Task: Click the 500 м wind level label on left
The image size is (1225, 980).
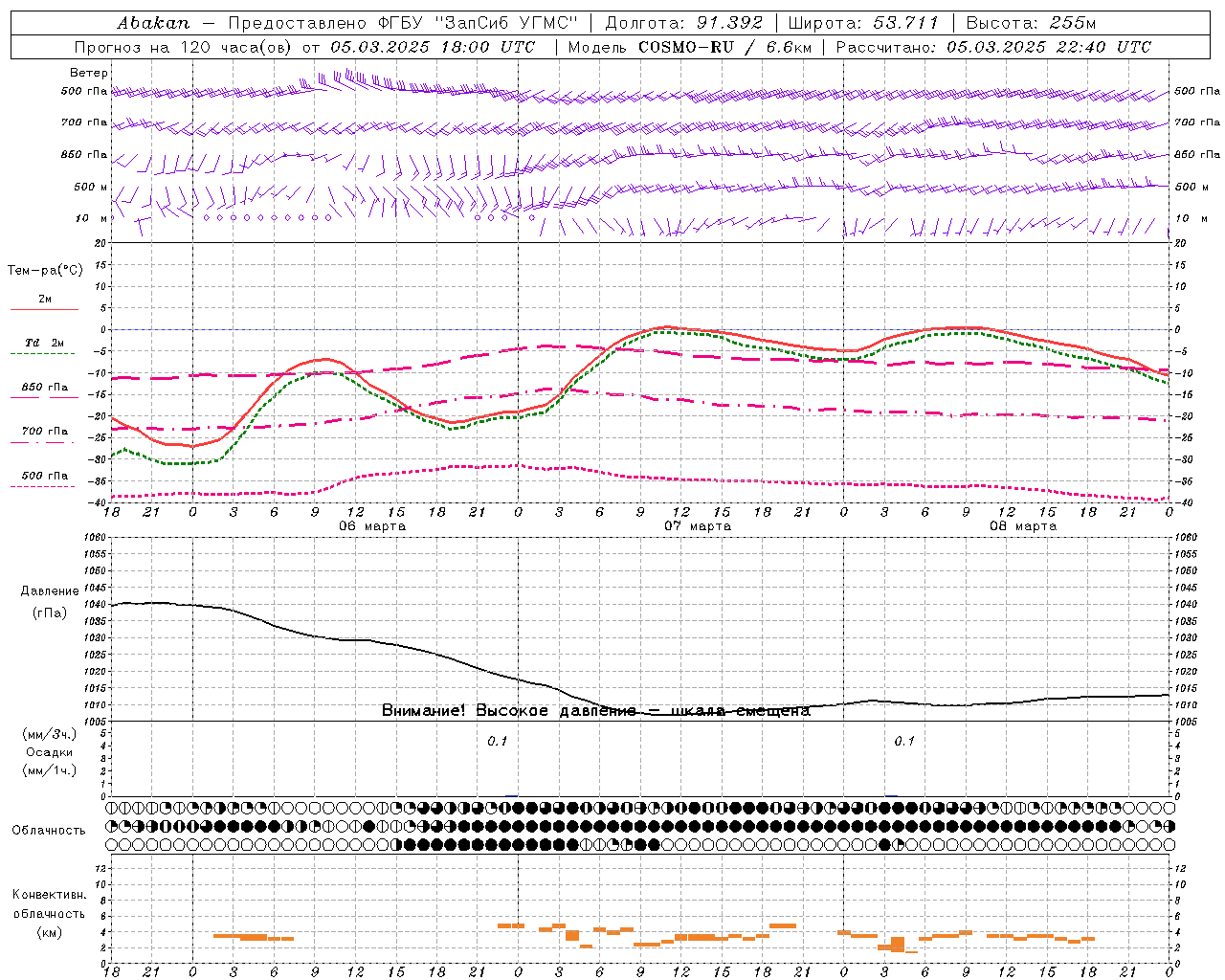Action: click(92, 187)
